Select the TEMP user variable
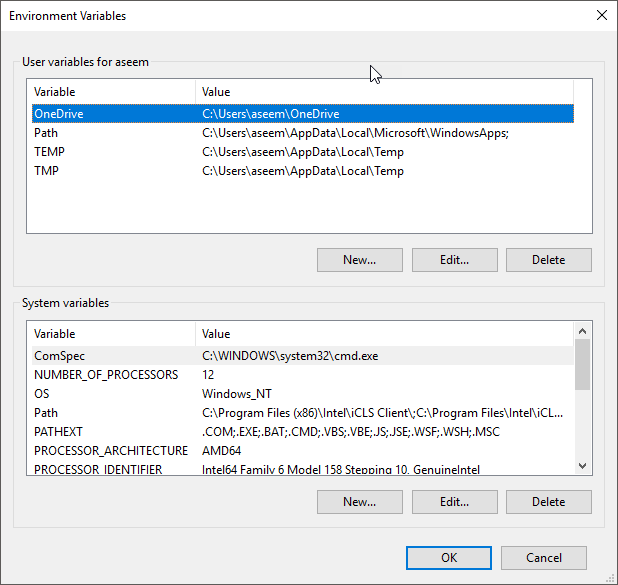Image resolution: width=618 pixels, height=585 pixels. 303,152
